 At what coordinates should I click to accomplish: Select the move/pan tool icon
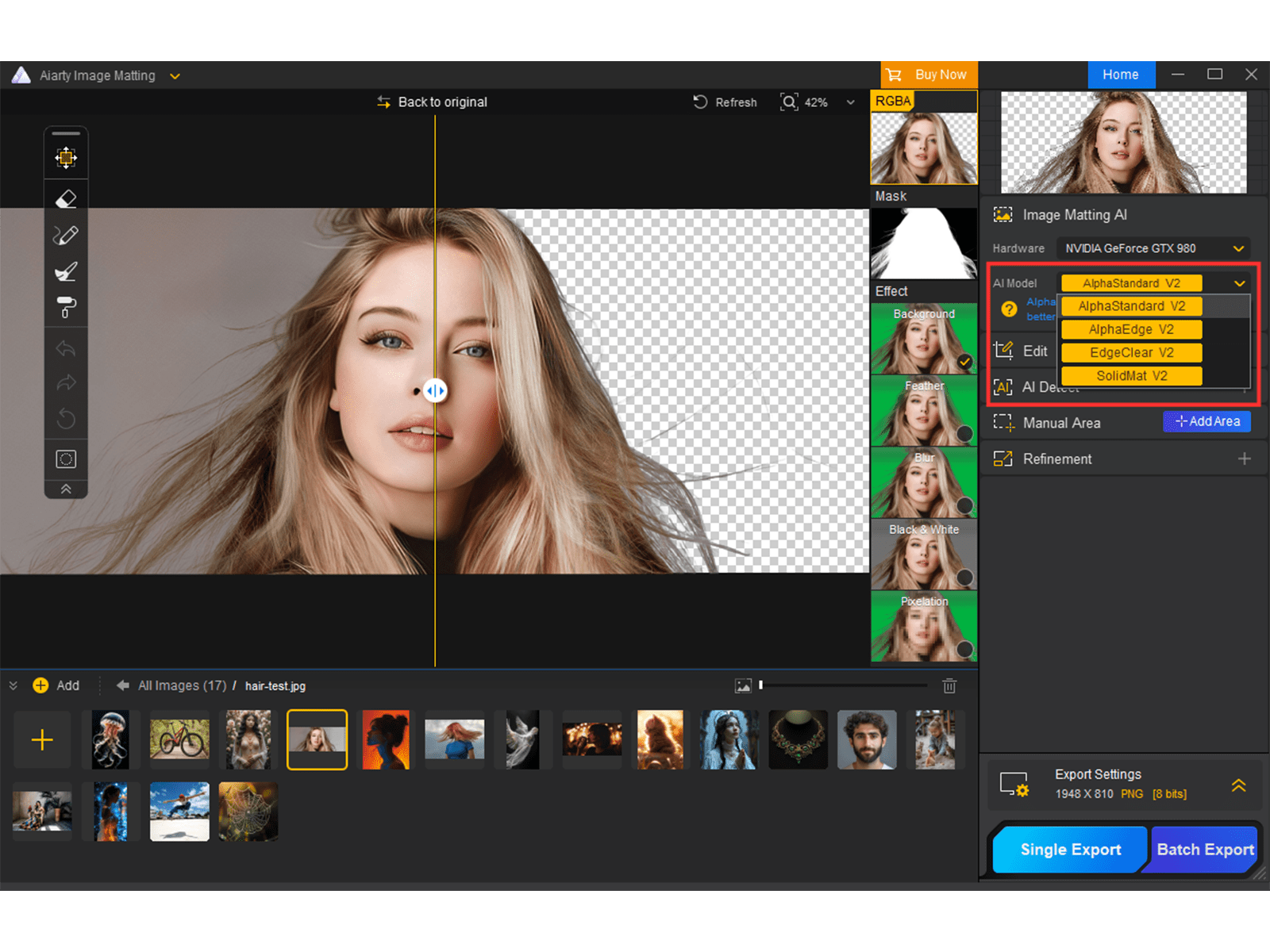click(x=66, y=158)
